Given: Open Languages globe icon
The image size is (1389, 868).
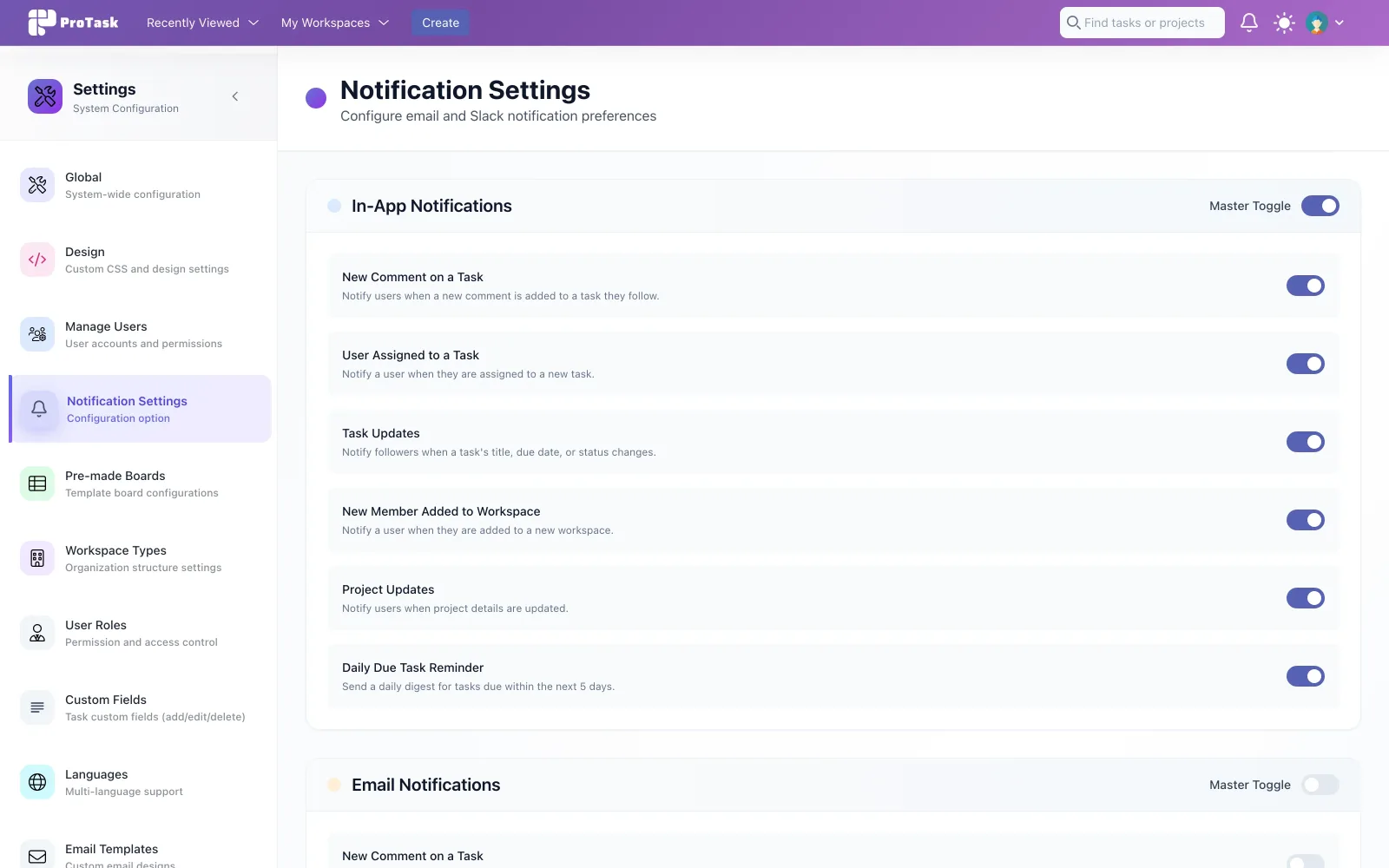Looking at the screenshot, I should click(x=37, y=782).
